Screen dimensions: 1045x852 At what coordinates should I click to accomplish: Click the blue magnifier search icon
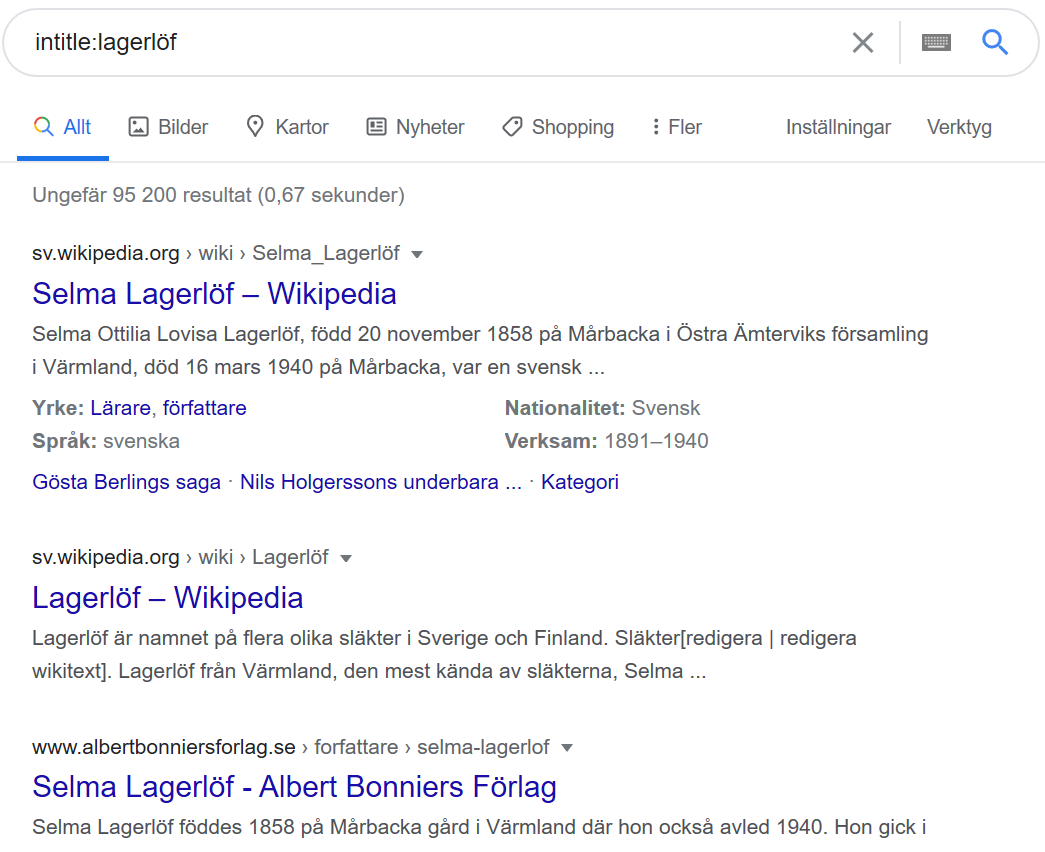[x=994, y=42]
